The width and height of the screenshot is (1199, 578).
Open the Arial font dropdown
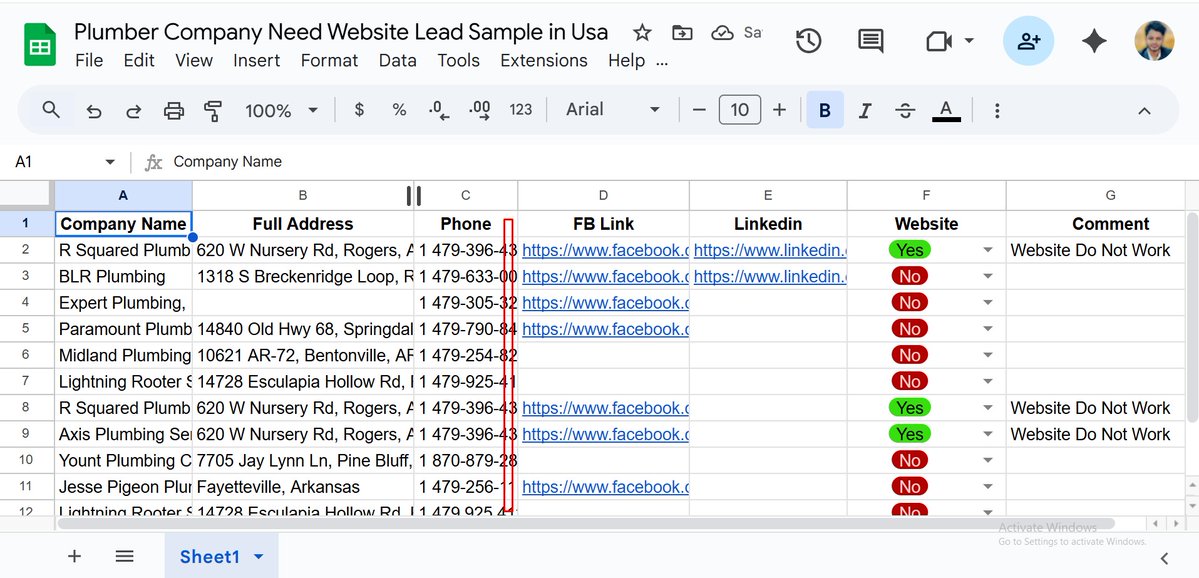(x=612, y=110)
